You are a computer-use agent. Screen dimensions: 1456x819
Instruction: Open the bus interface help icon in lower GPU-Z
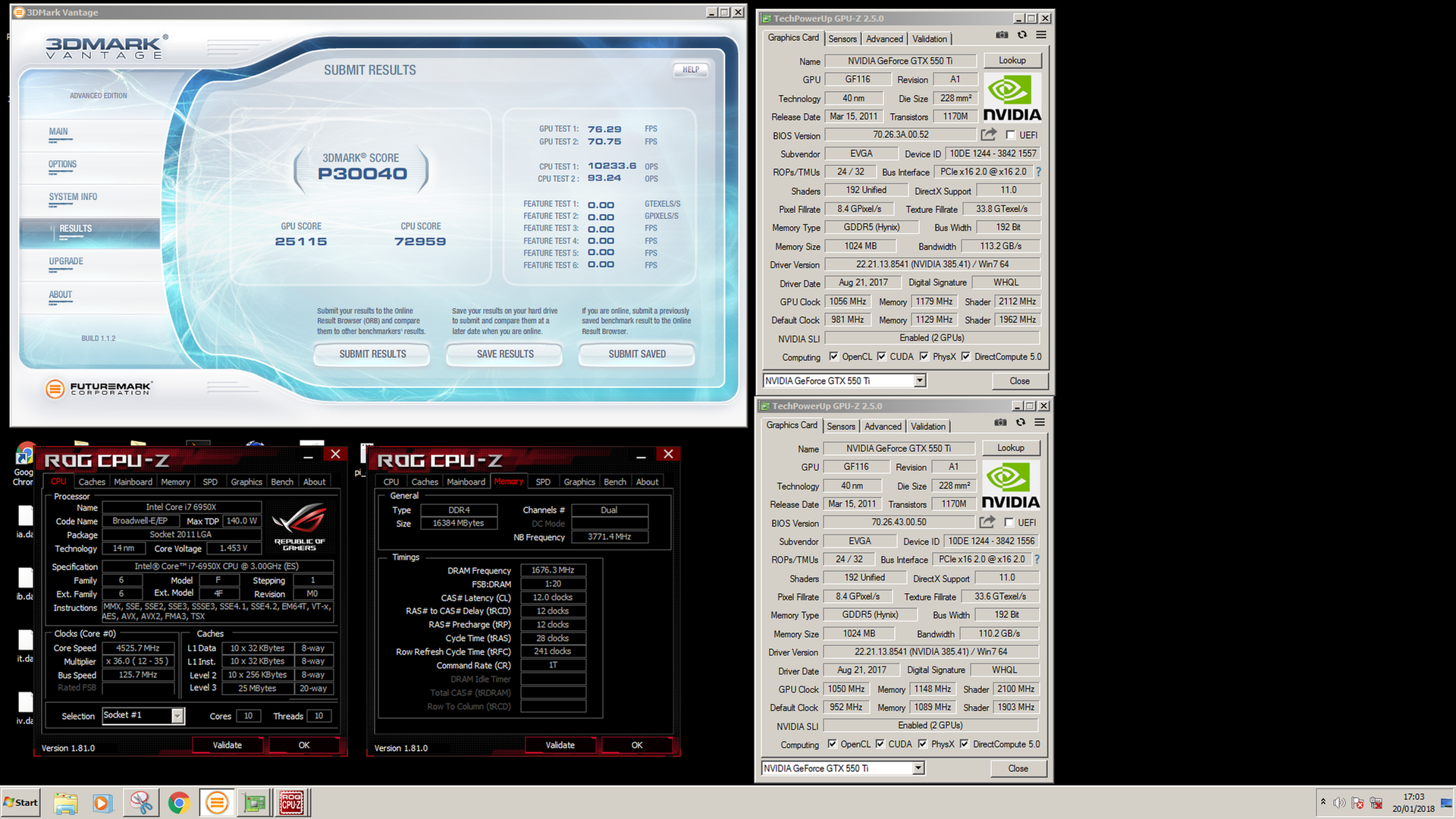tap(1037, 560)
